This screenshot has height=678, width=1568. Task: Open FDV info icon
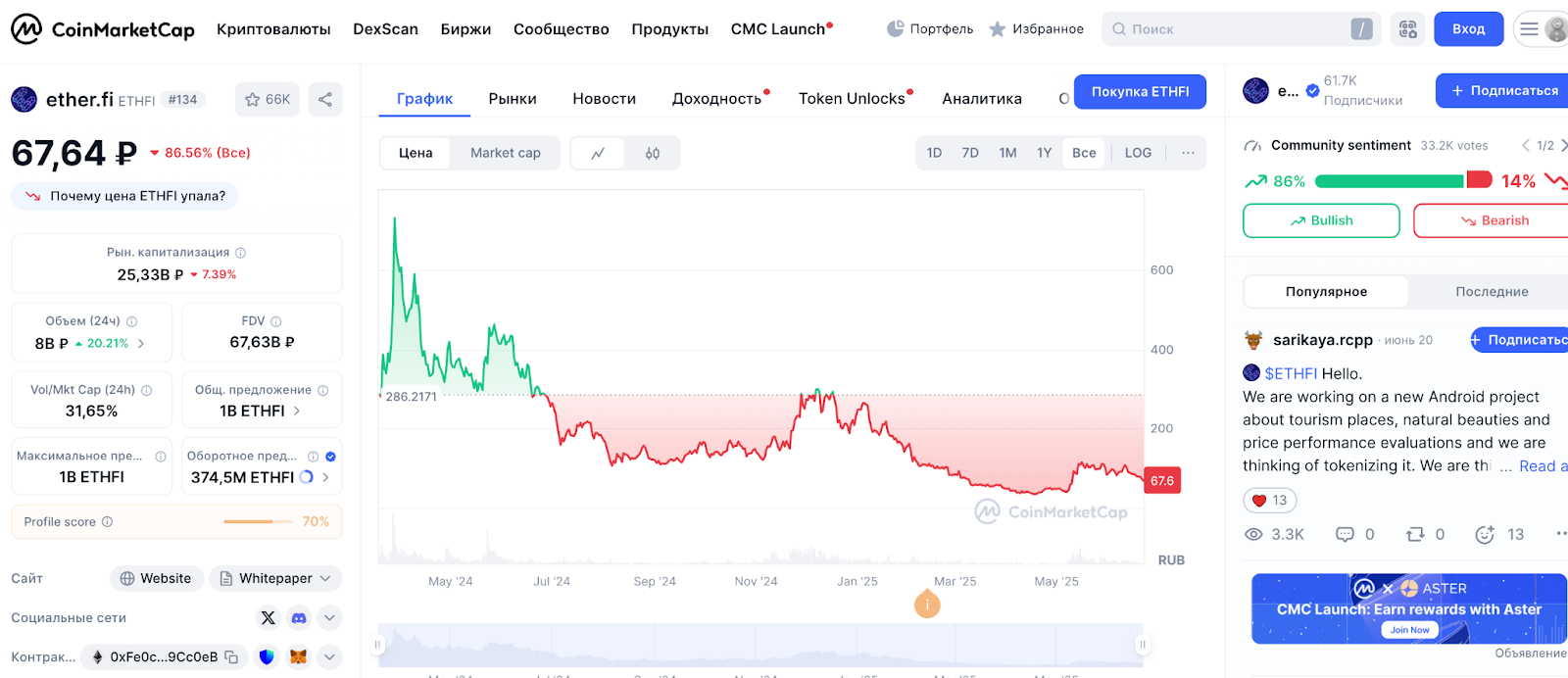click(275, 321)
